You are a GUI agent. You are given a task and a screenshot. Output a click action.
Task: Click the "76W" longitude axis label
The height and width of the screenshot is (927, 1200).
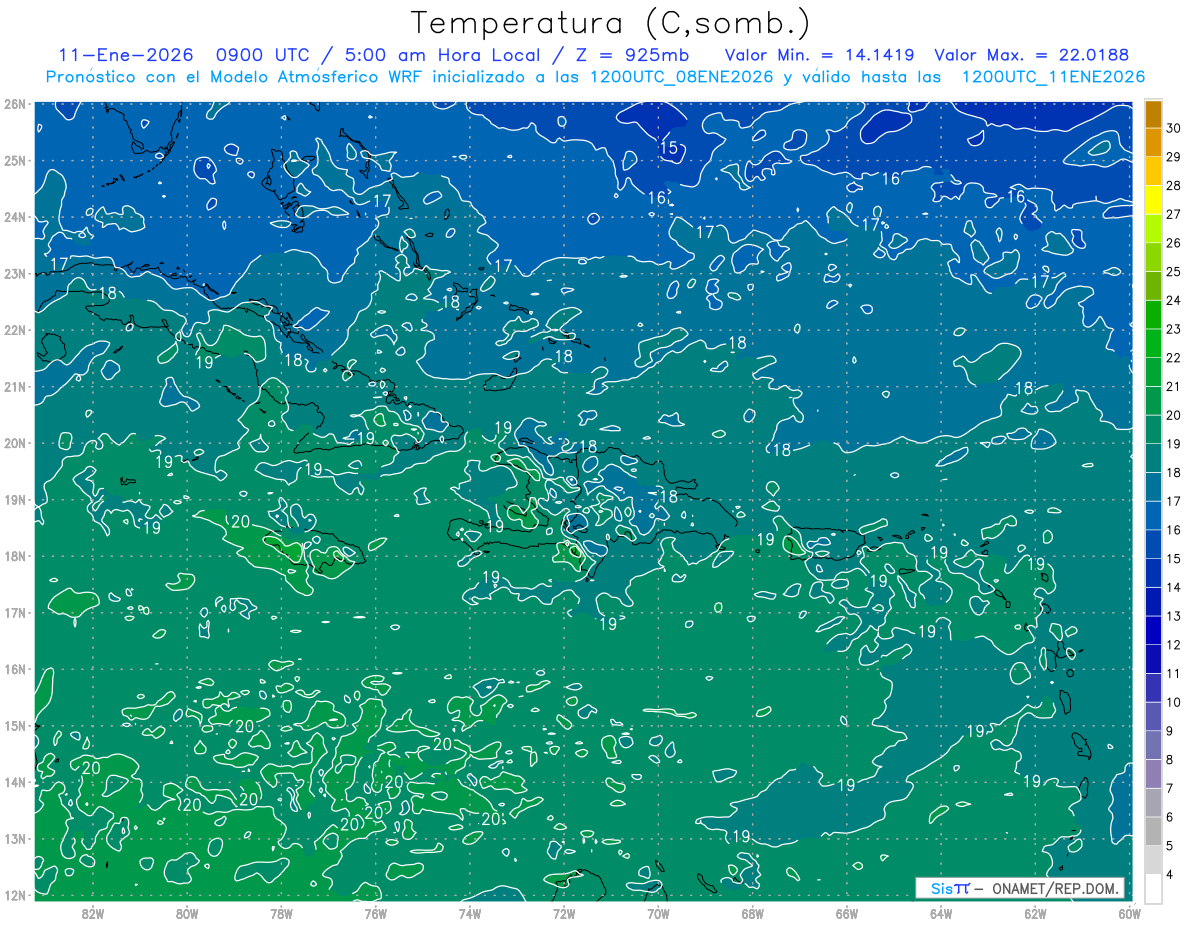375,912
